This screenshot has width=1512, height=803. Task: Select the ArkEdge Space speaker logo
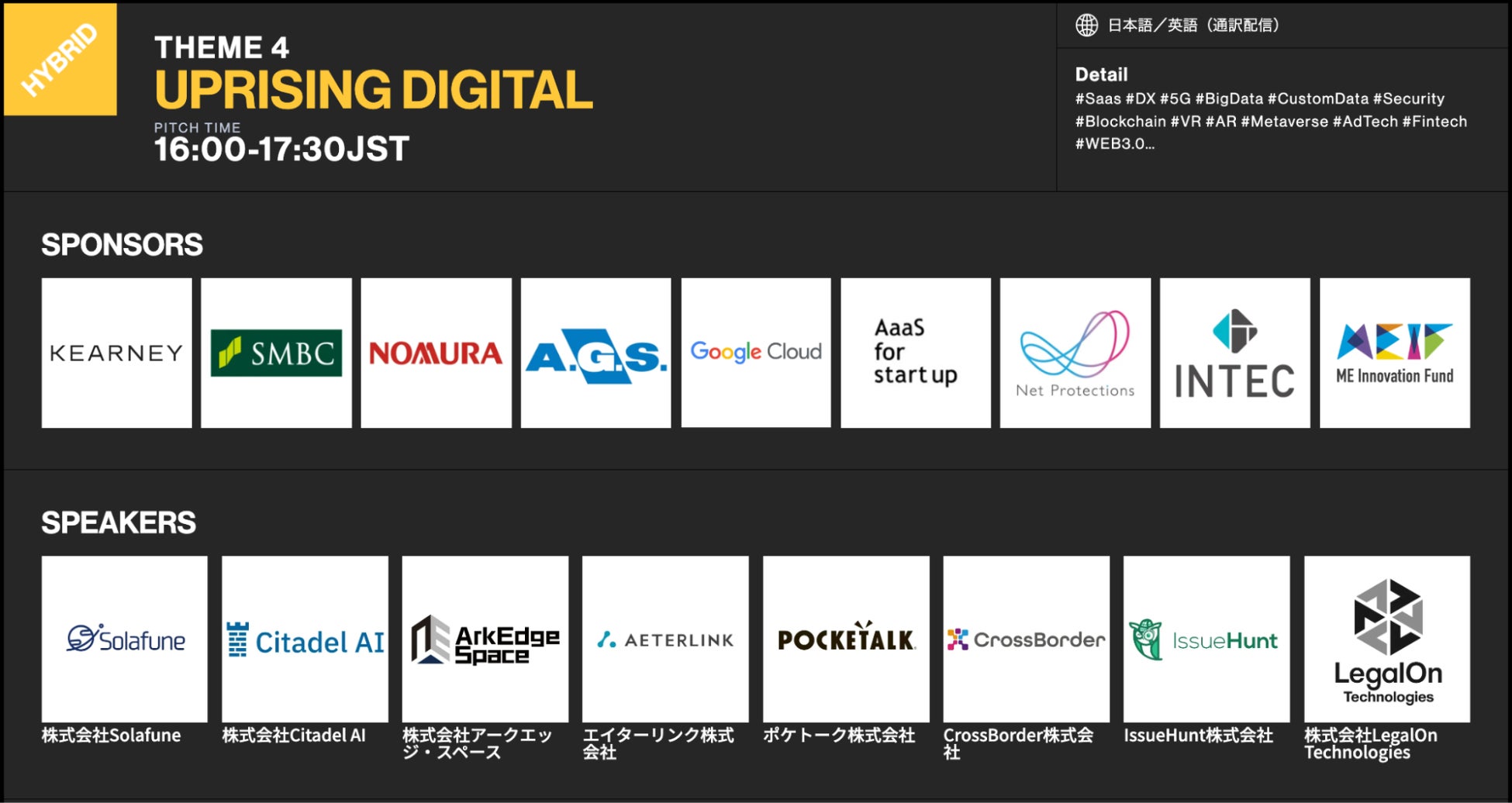[x=485, y=639]
